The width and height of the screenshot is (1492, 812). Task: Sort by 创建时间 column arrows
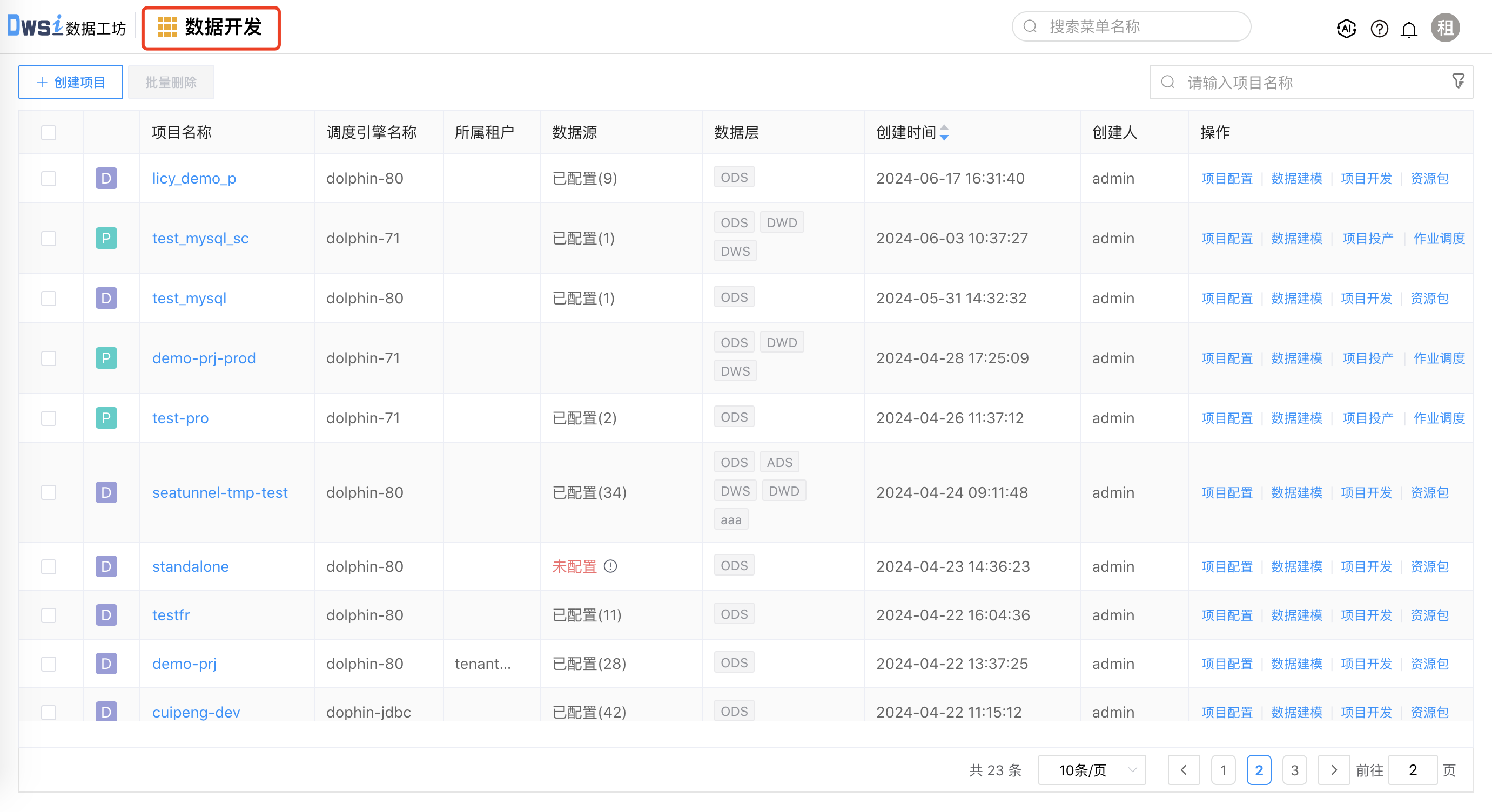coord(944,132)
